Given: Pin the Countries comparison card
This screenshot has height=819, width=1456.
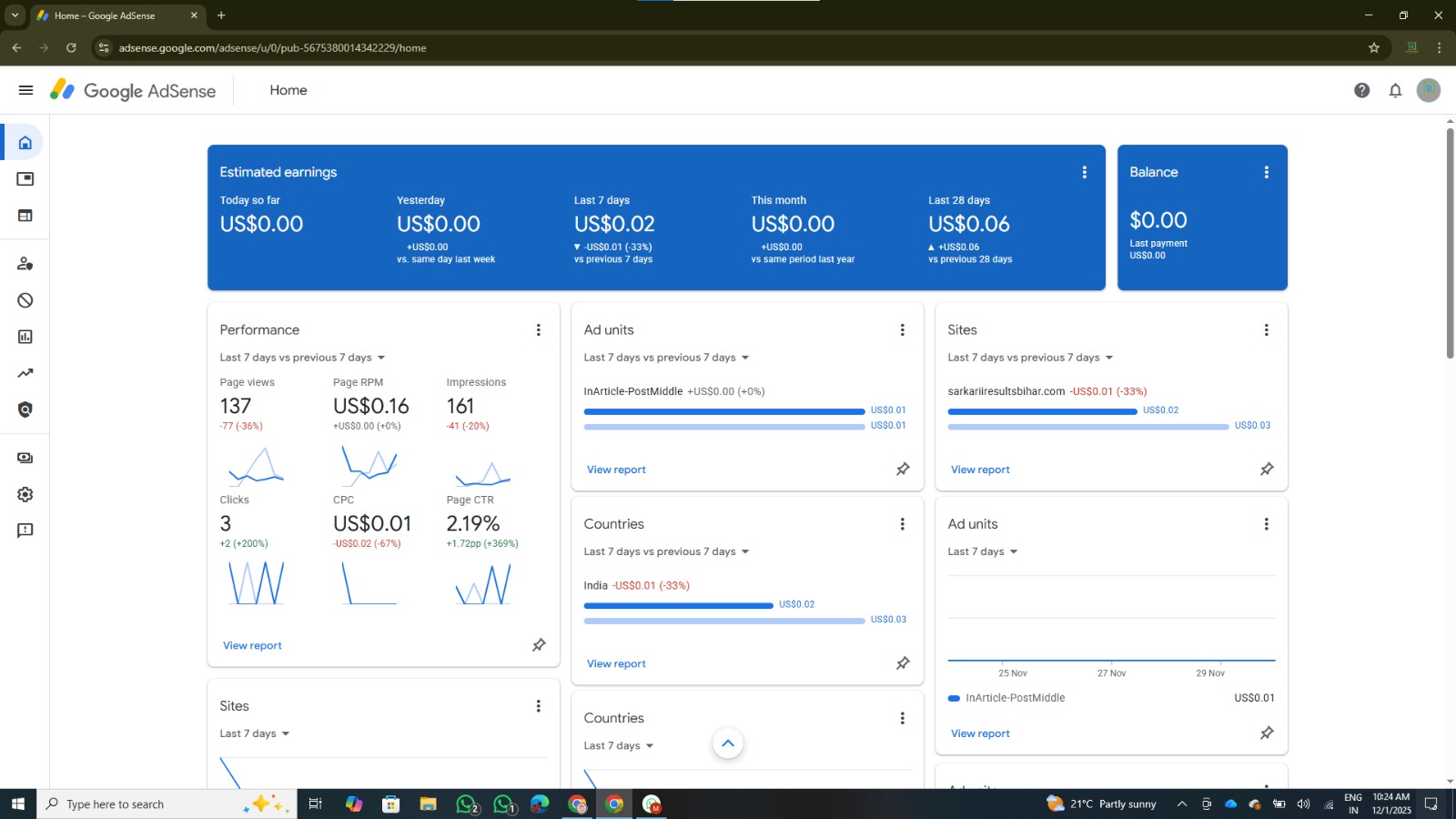Looking at the screenshot, I should coord(903,663).
